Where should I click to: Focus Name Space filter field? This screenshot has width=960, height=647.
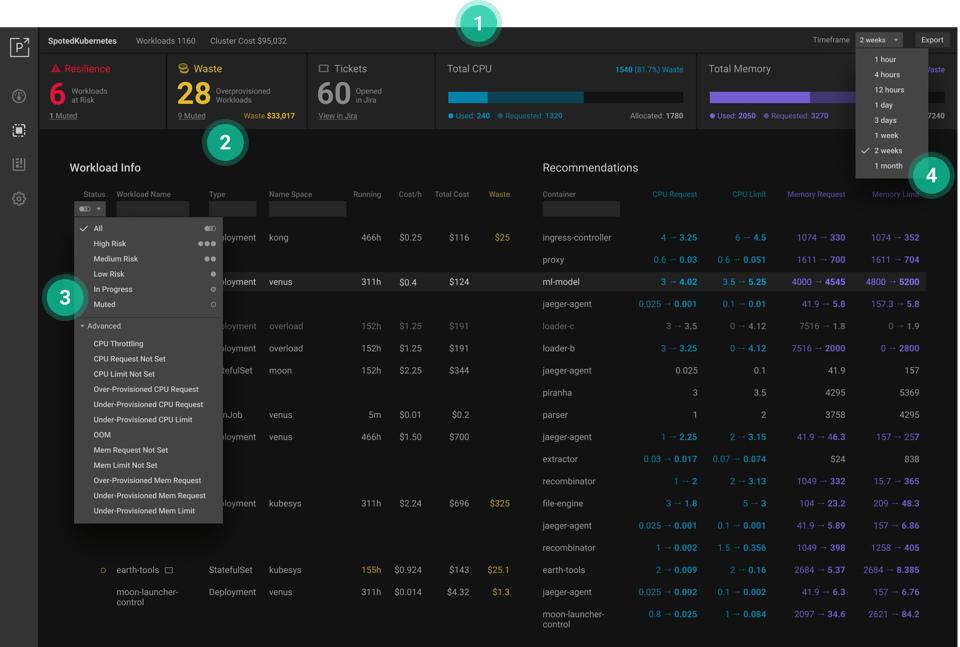(307, 209)
